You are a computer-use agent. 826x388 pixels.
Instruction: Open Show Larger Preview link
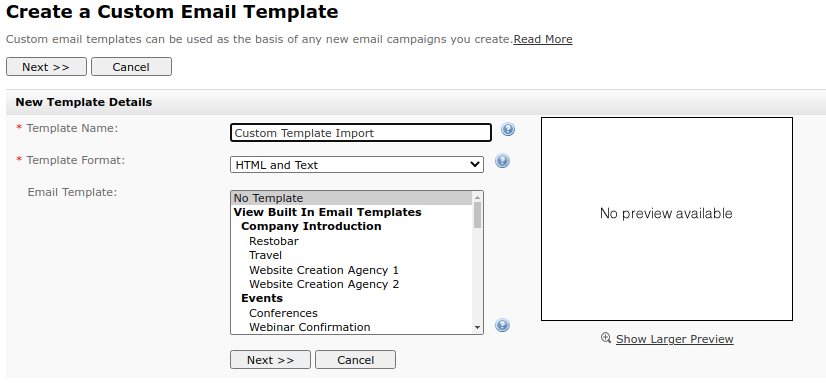click(674, 339)
